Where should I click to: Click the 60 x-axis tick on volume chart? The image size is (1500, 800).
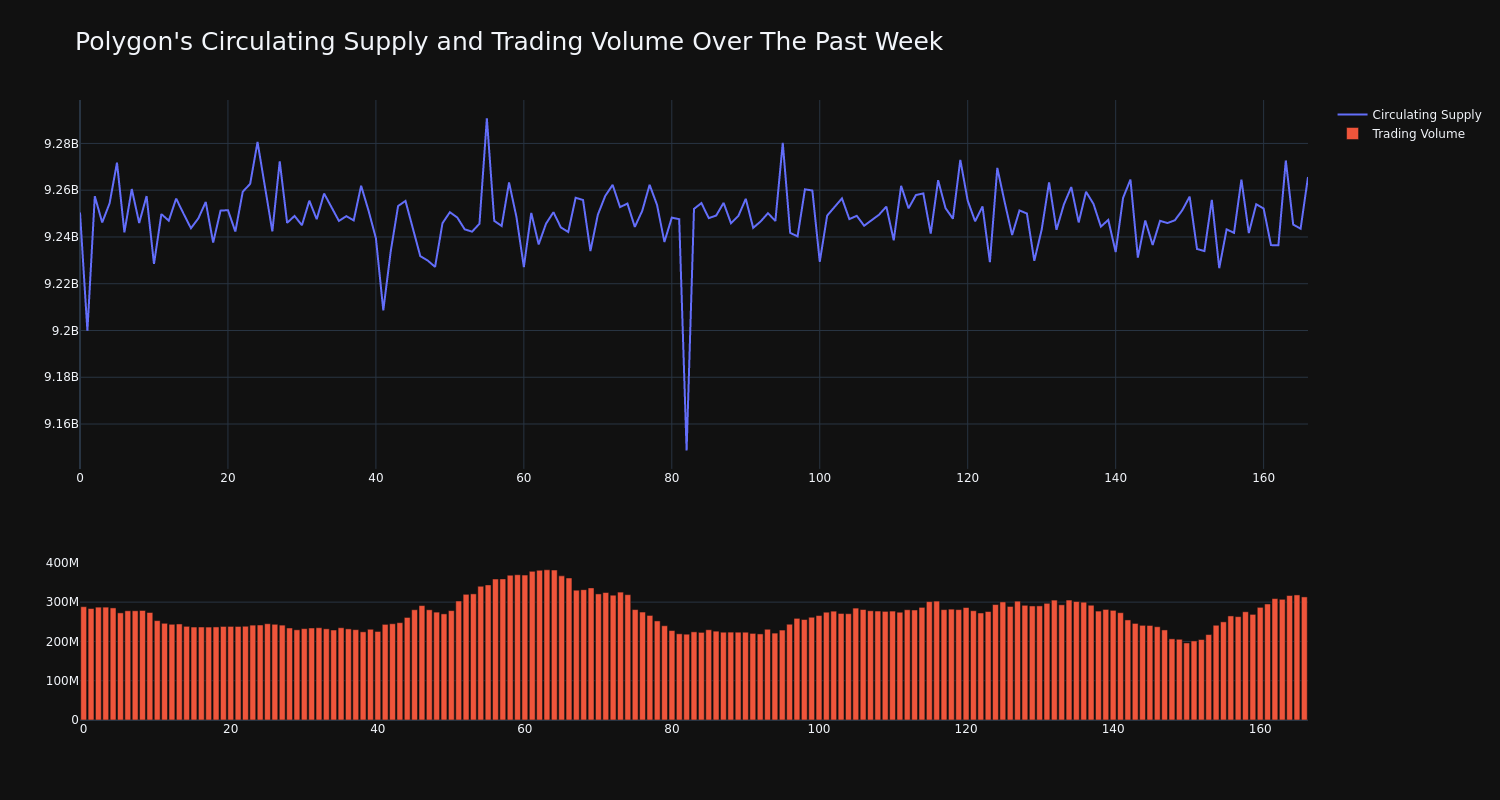(525, 729)
